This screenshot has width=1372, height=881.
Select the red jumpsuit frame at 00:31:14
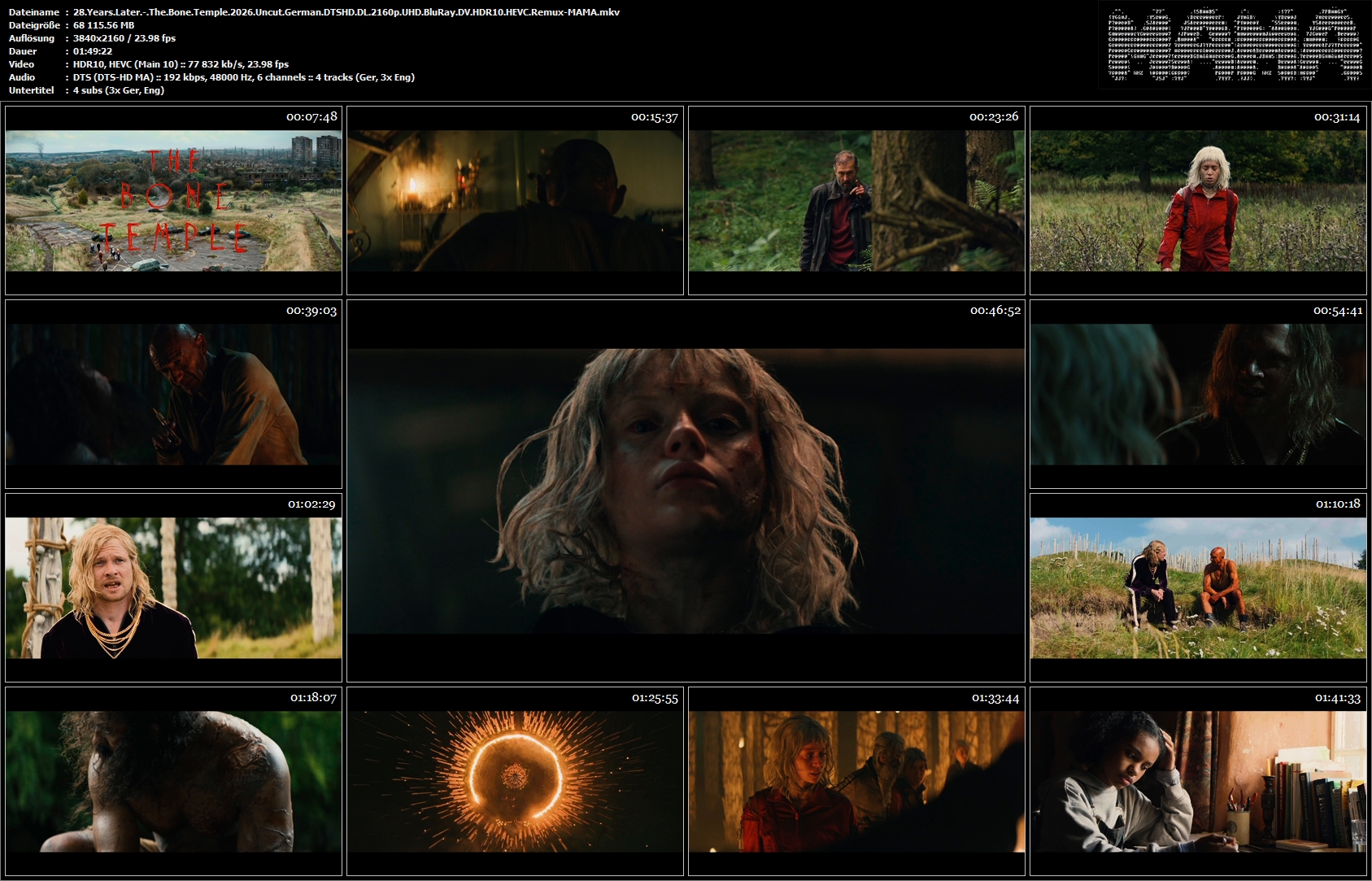(1198, 200)
